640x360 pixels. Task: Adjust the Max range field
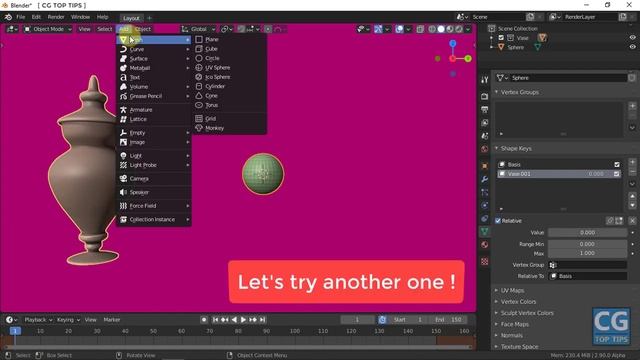click(587, 253)
